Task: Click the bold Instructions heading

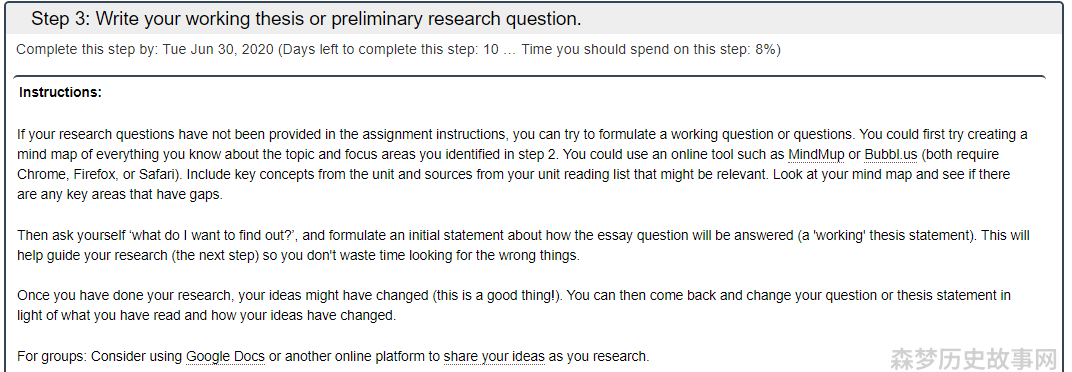Action: 60,92
